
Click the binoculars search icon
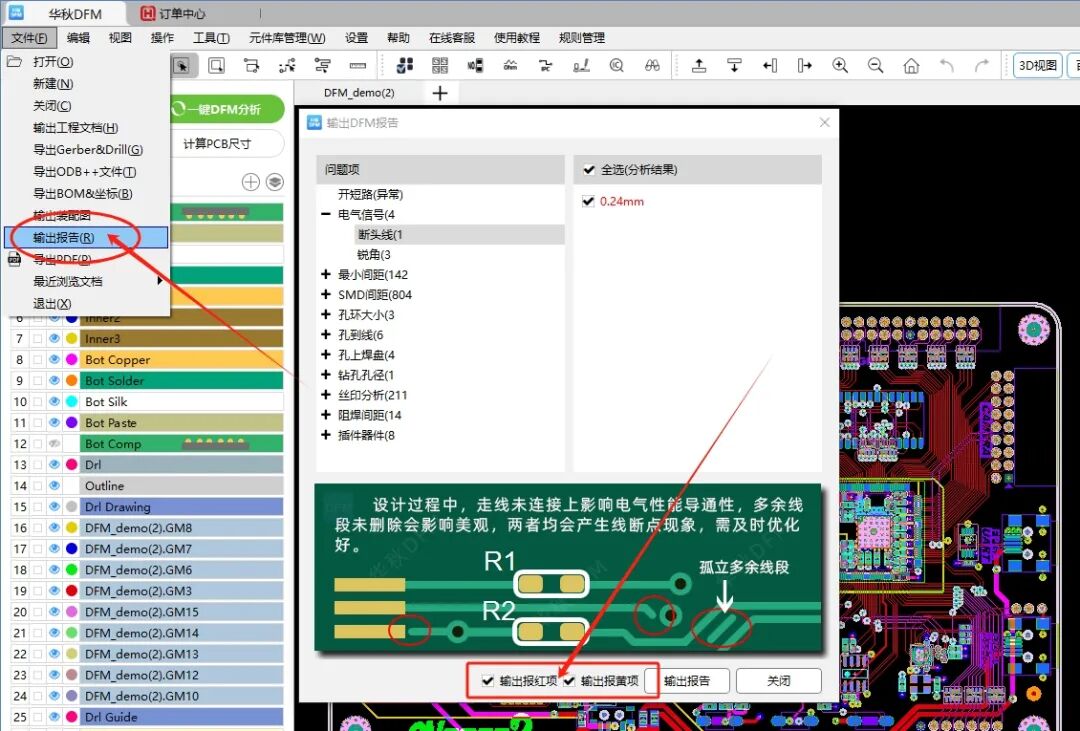652,65
